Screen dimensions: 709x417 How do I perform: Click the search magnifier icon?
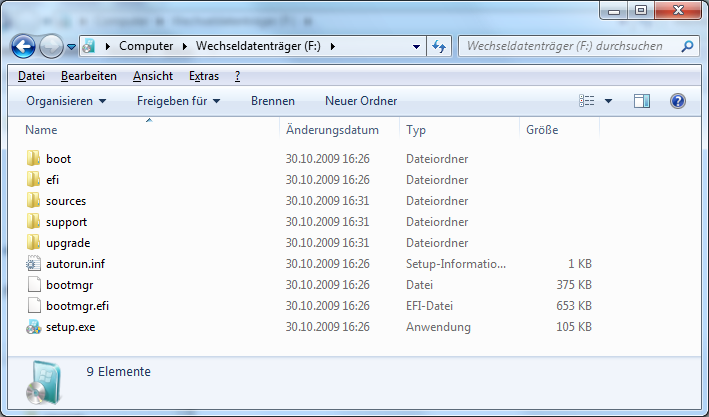click(688, 46)
